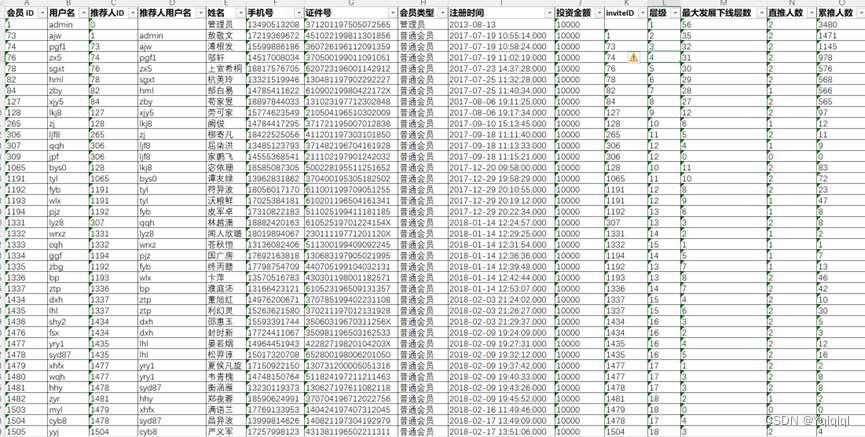Select username cell yyj
The image size is (865, 437).
(x=68, y=432)
